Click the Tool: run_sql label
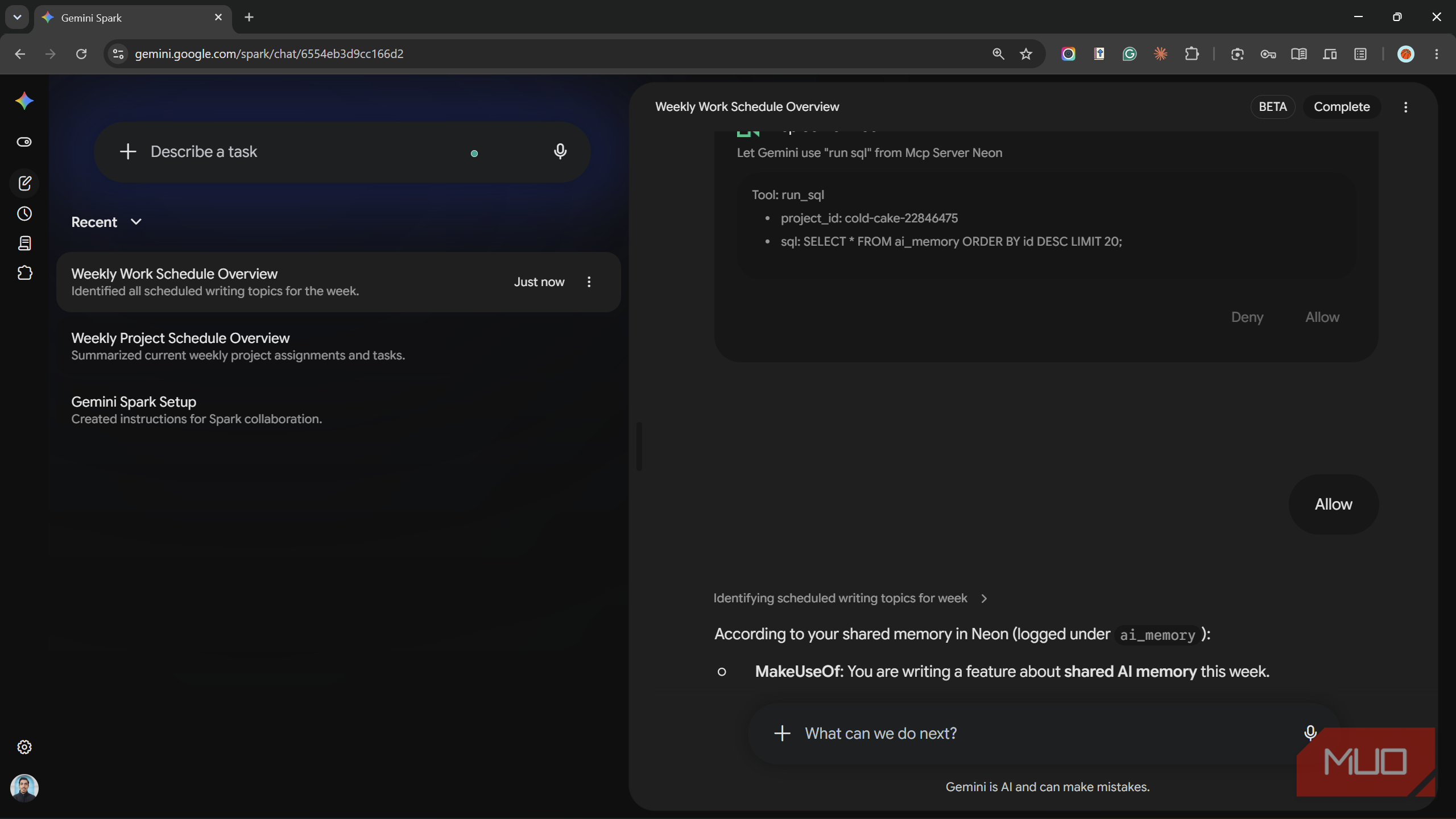 pos(788,195)
